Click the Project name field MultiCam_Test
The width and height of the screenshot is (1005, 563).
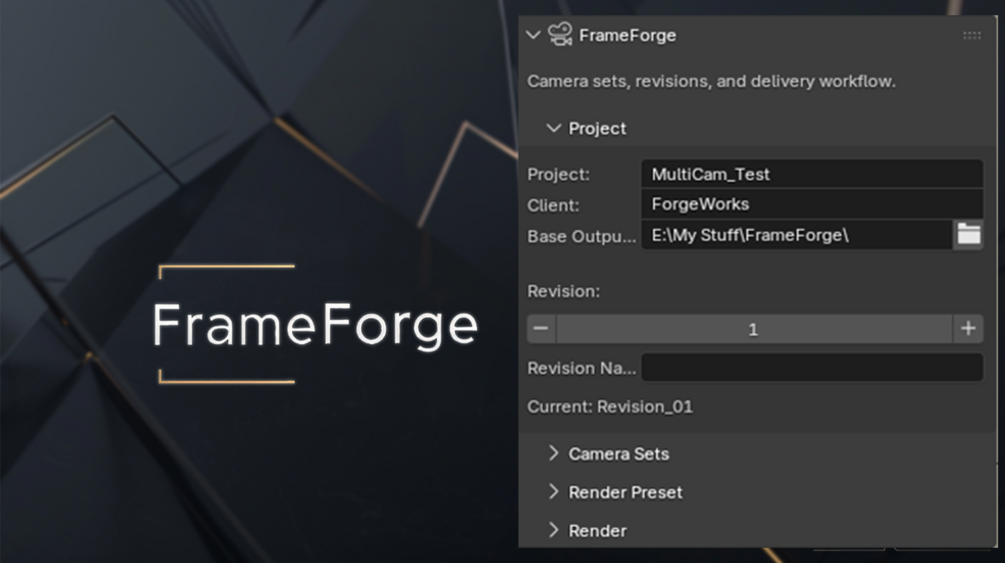pos(811,174)
